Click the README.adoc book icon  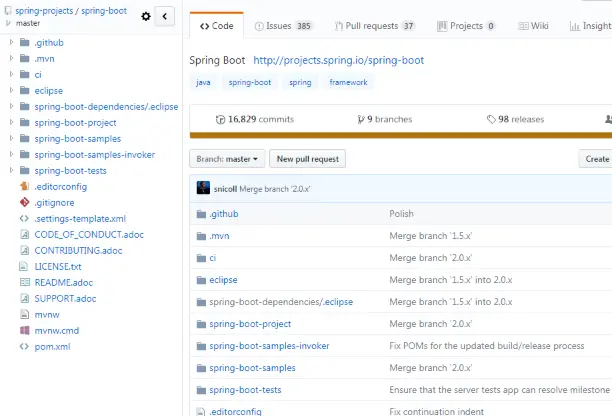click(25, 283)
